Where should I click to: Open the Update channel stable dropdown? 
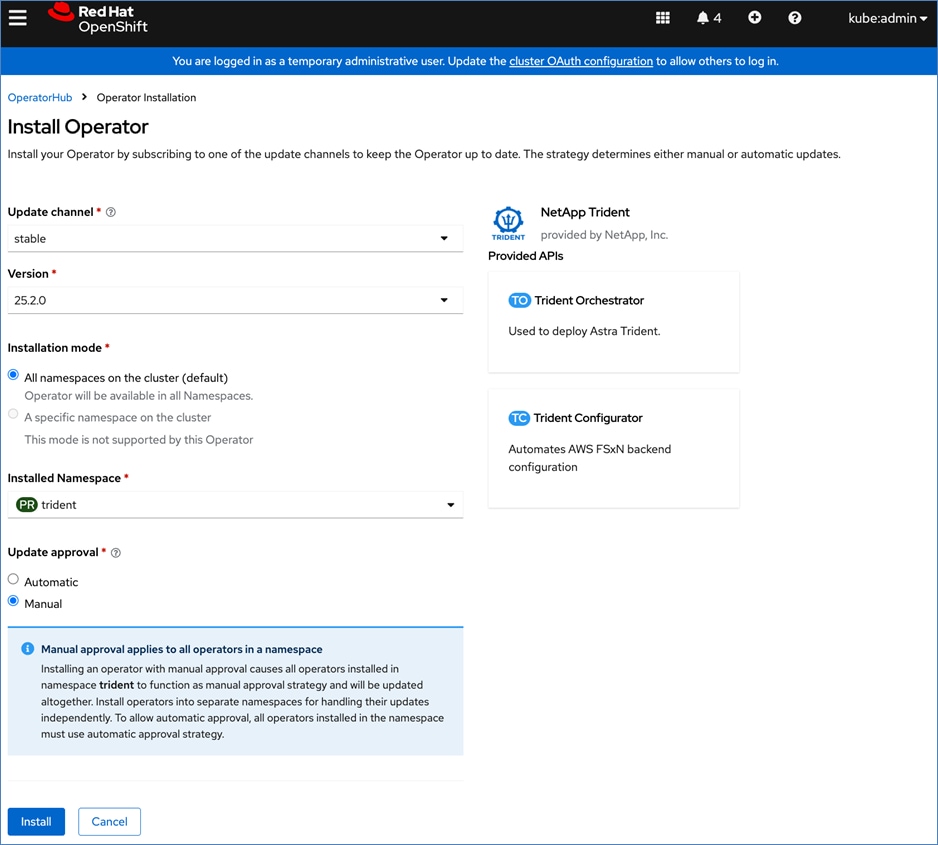235,239
